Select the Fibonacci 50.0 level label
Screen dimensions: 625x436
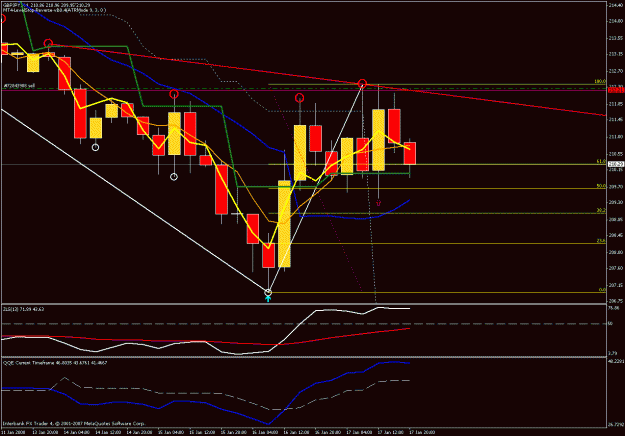point(601,186)
